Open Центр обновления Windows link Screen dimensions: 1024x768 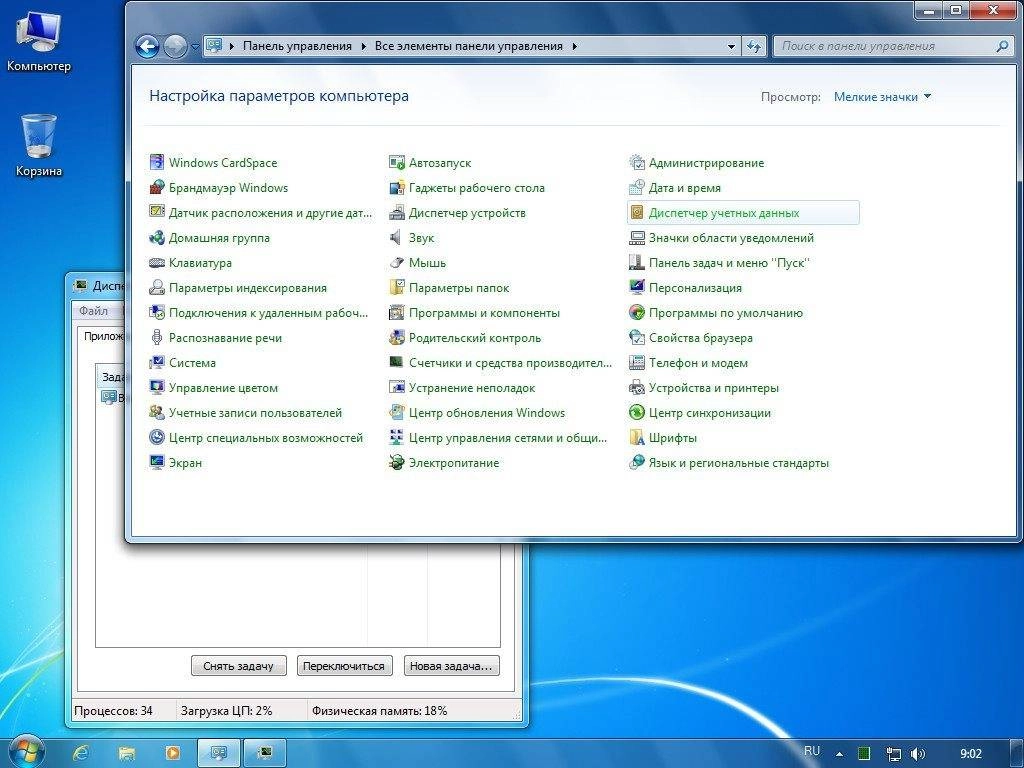(487, 413)
